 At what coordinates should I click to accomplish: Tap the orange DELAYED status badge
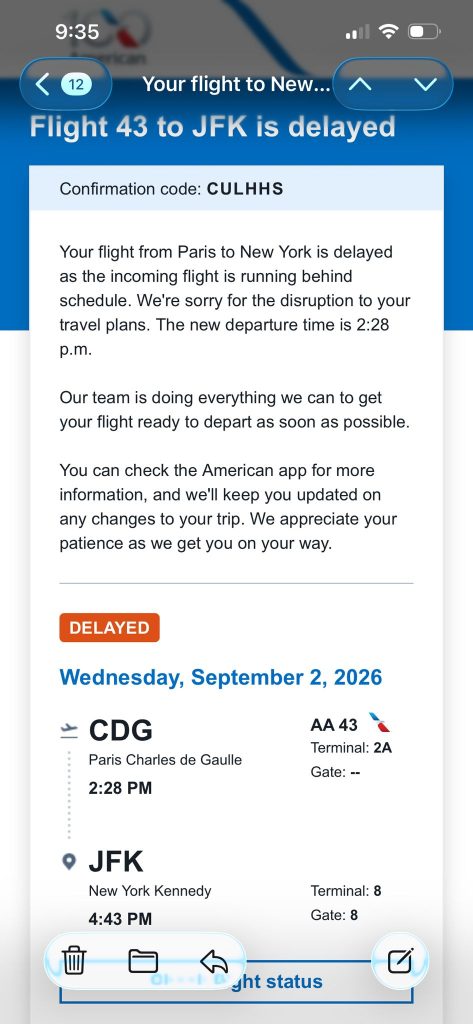point(109,628)
